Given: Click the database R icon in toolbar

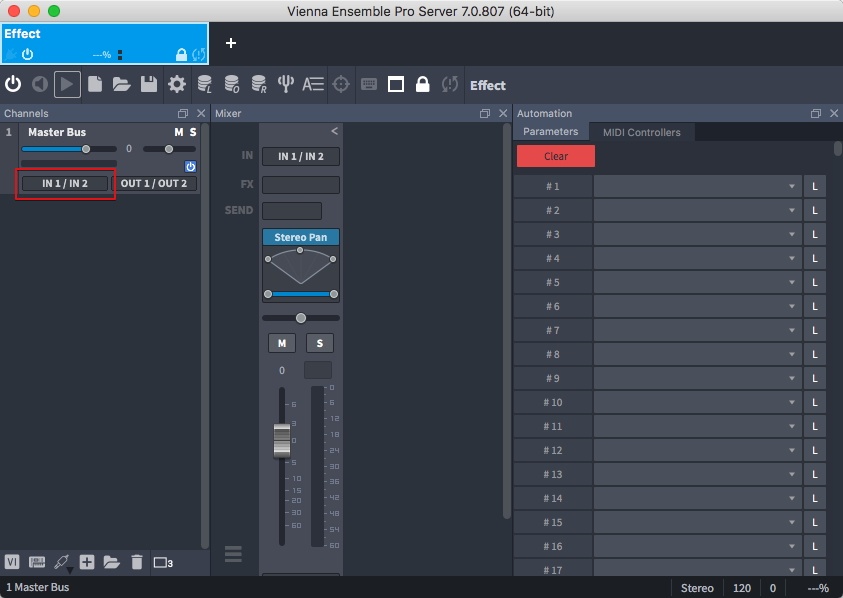Looking at the screenshot, I should click(259, 84).
